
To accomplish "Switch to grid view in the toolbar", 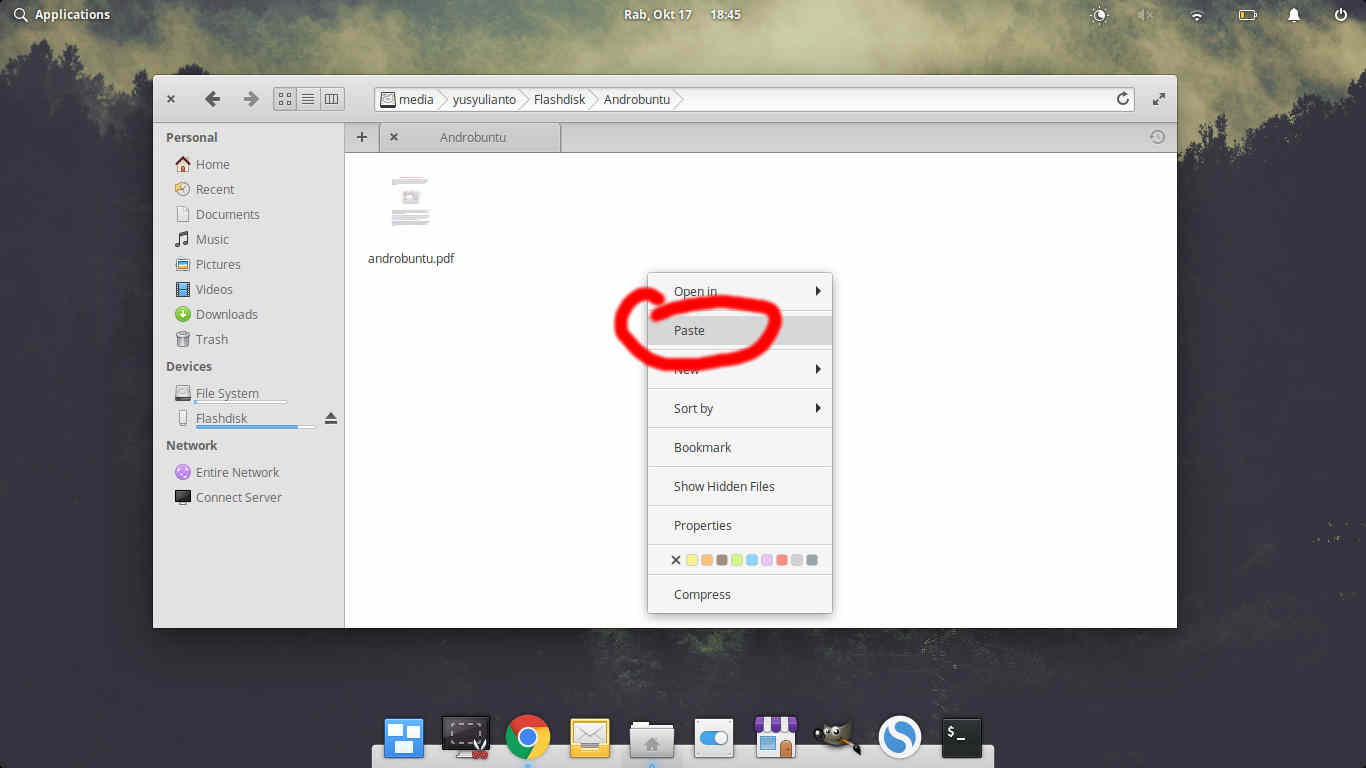I will coord(284,98).
